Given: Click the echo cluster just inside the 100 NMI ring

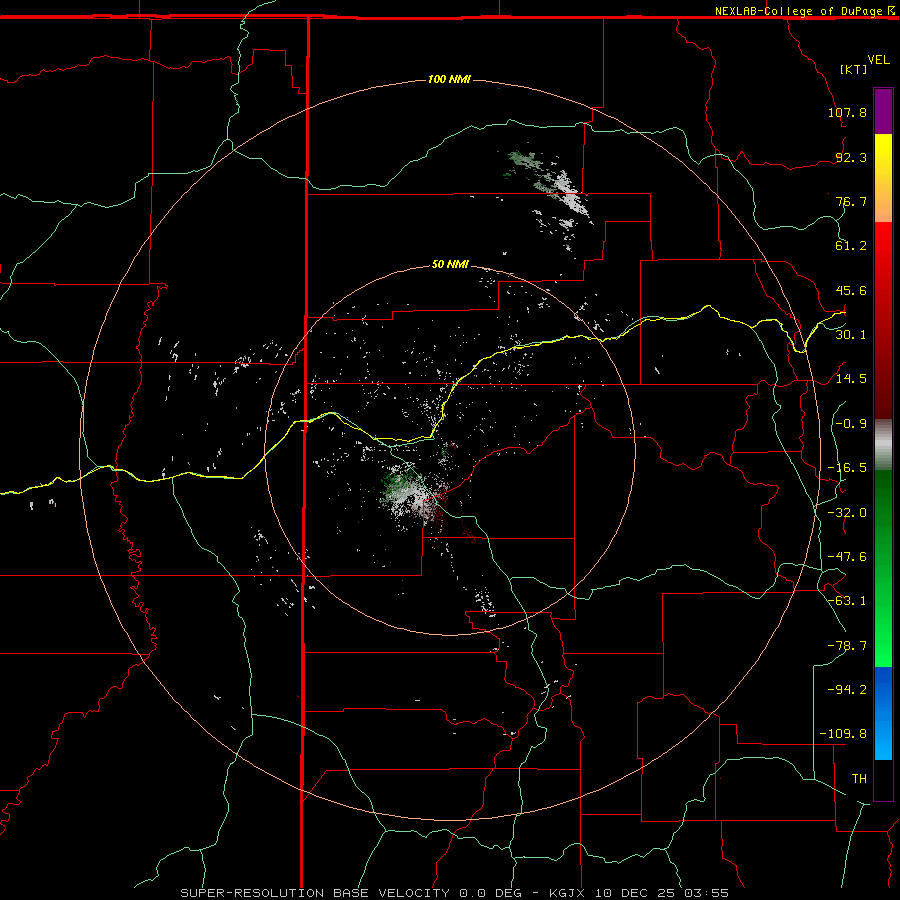Looking at the screenshot, I should pos(548,183).
